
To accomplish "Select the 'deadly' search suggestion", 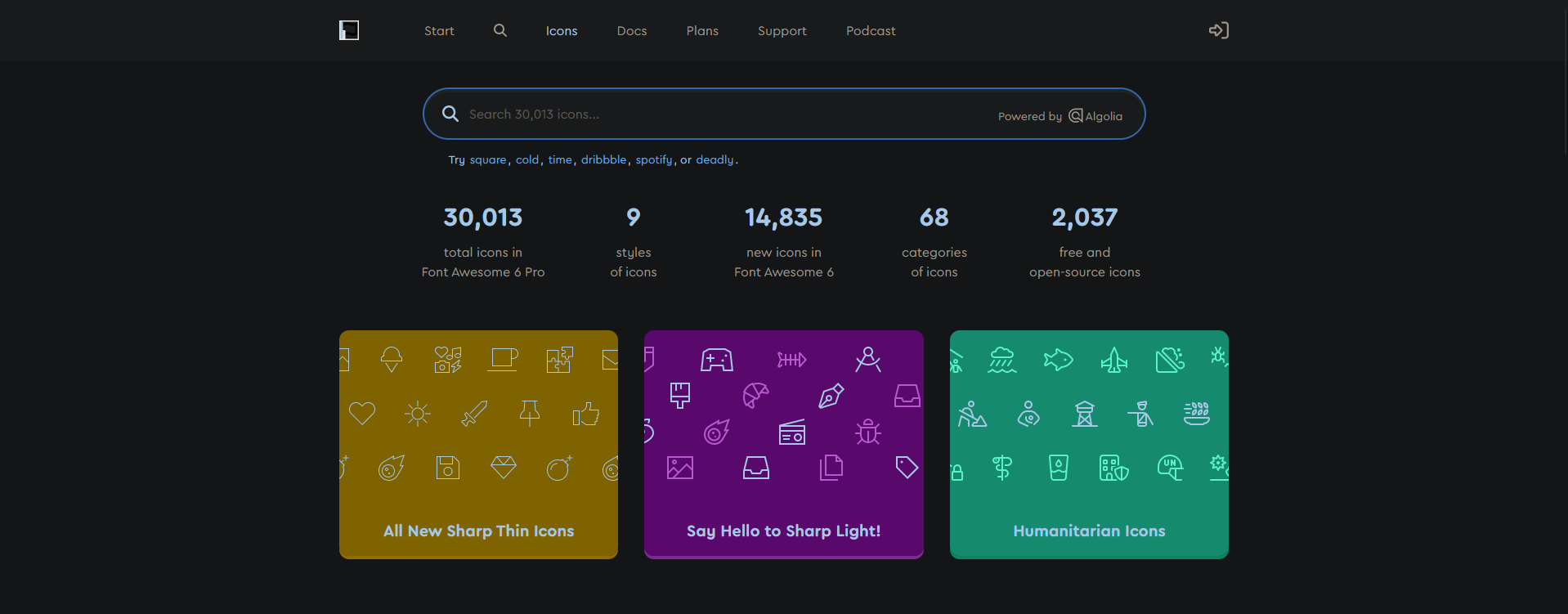I will [x=715, y=160].
